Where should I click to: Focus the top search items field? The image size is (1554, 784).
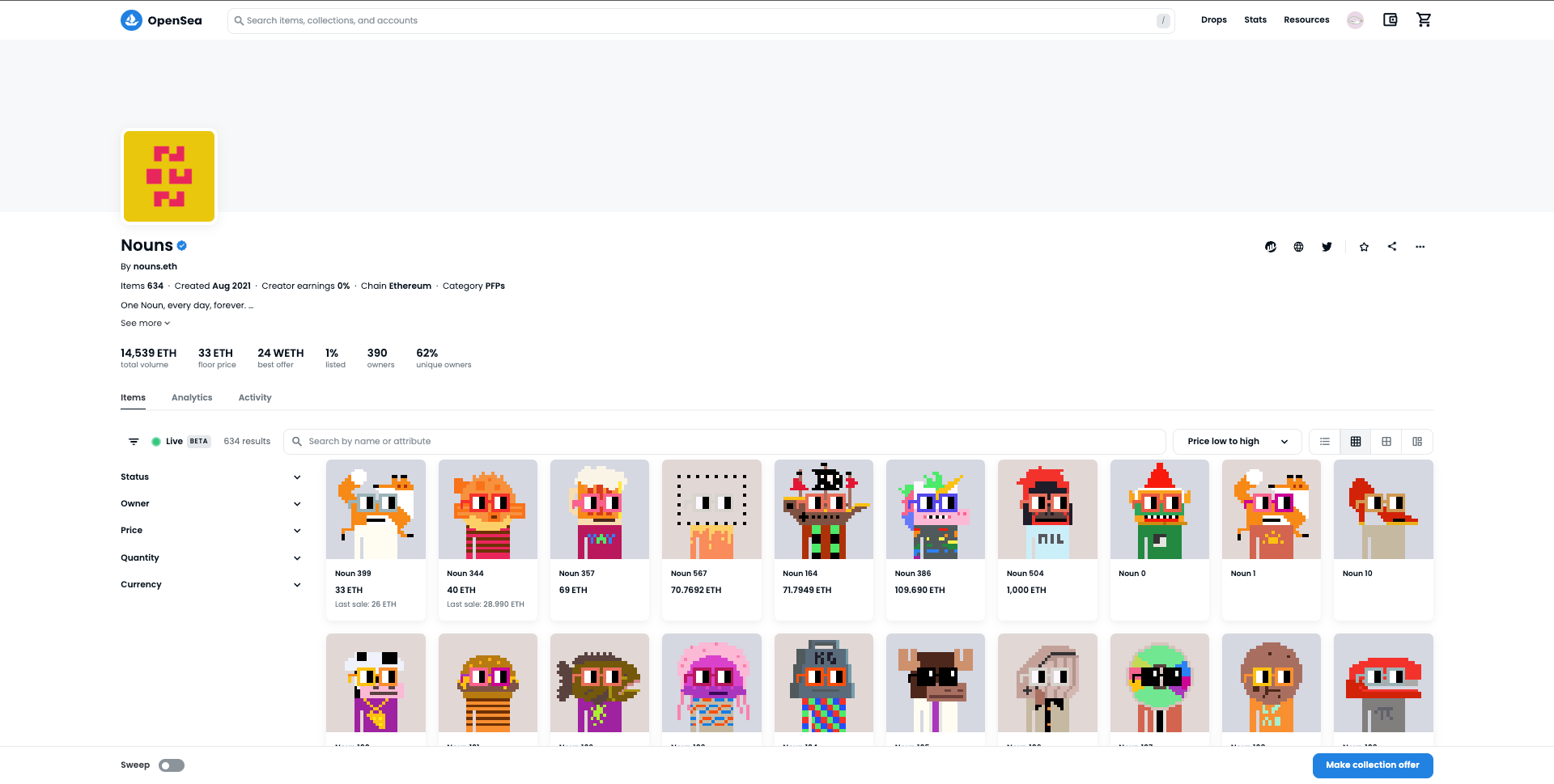(701, 21)
